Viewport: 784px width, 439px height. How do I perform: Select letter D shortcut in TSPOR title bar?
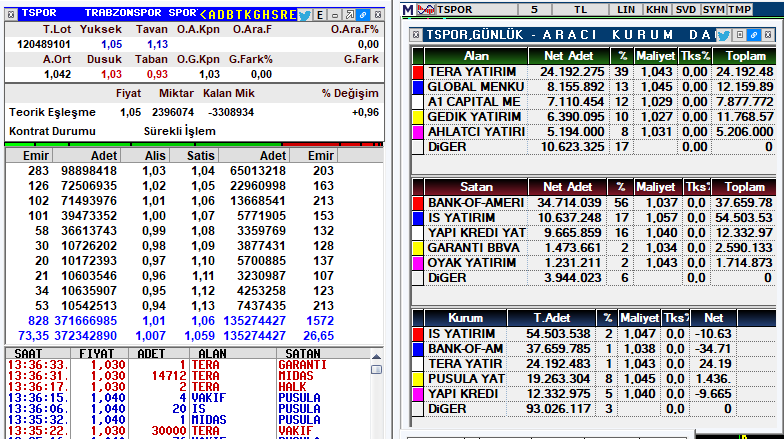coord(222,15)
